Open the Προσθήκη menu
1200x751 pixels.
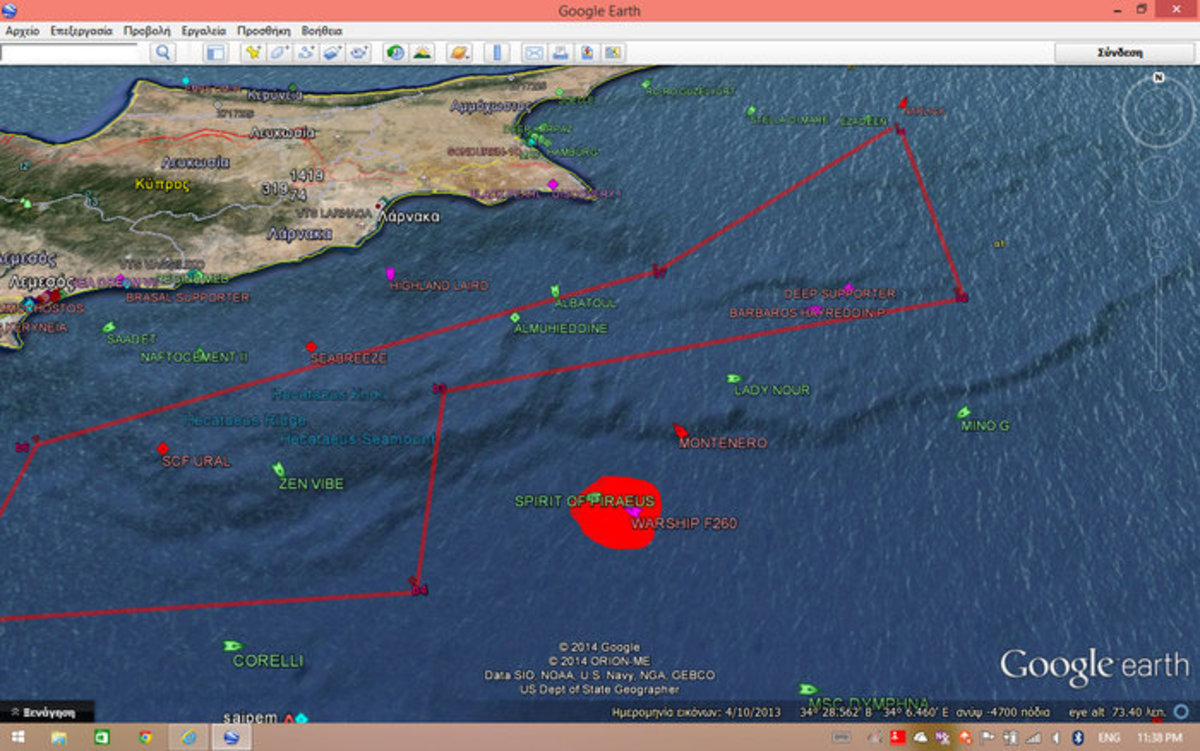coord(263,31)
